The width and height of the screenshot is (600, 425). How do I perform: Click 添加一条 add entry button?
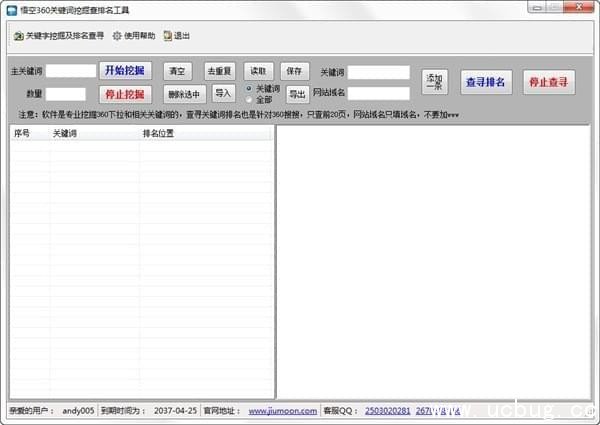434,82
